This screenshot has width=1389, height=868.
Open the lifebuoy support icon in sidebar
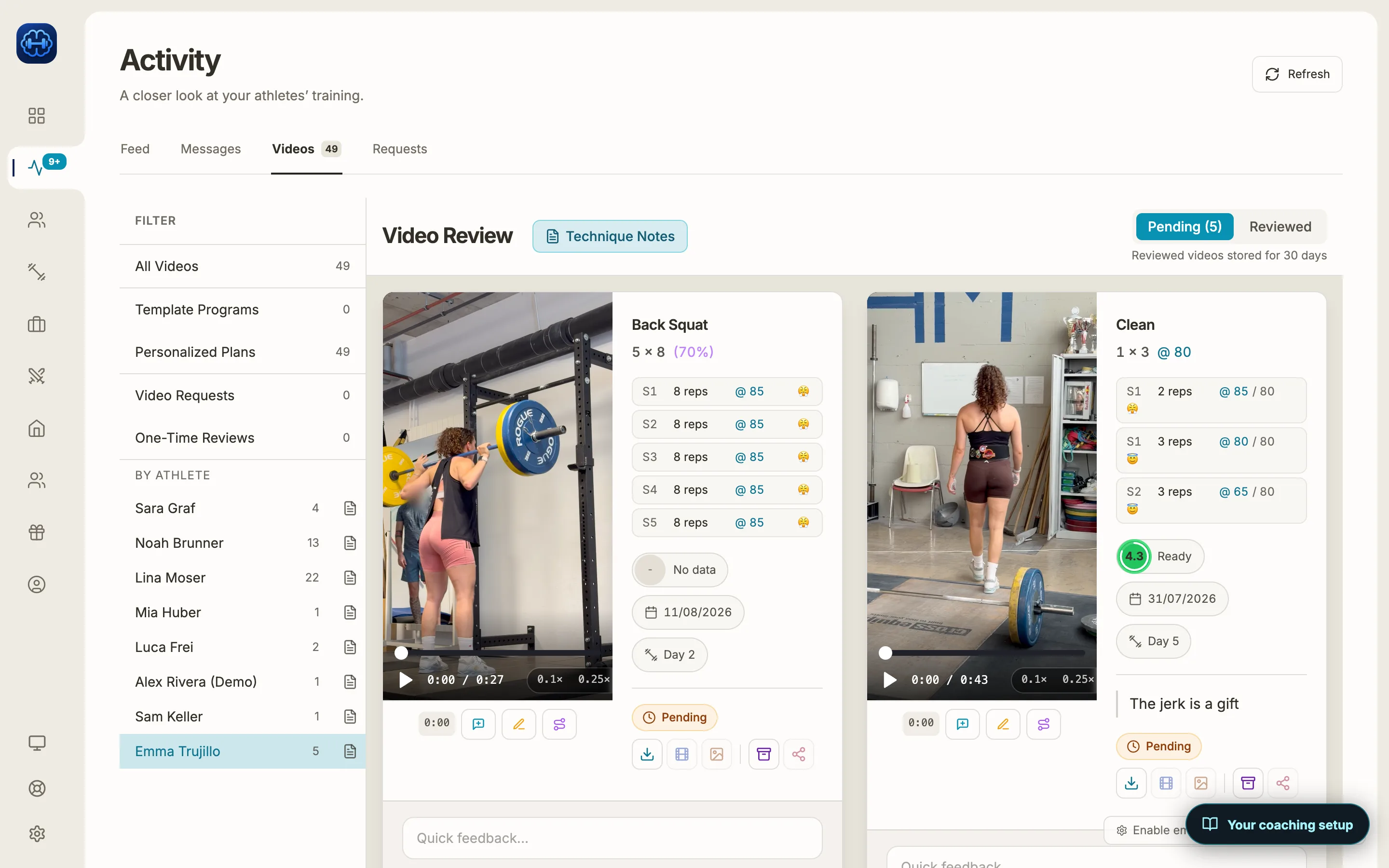click(37, 788)
